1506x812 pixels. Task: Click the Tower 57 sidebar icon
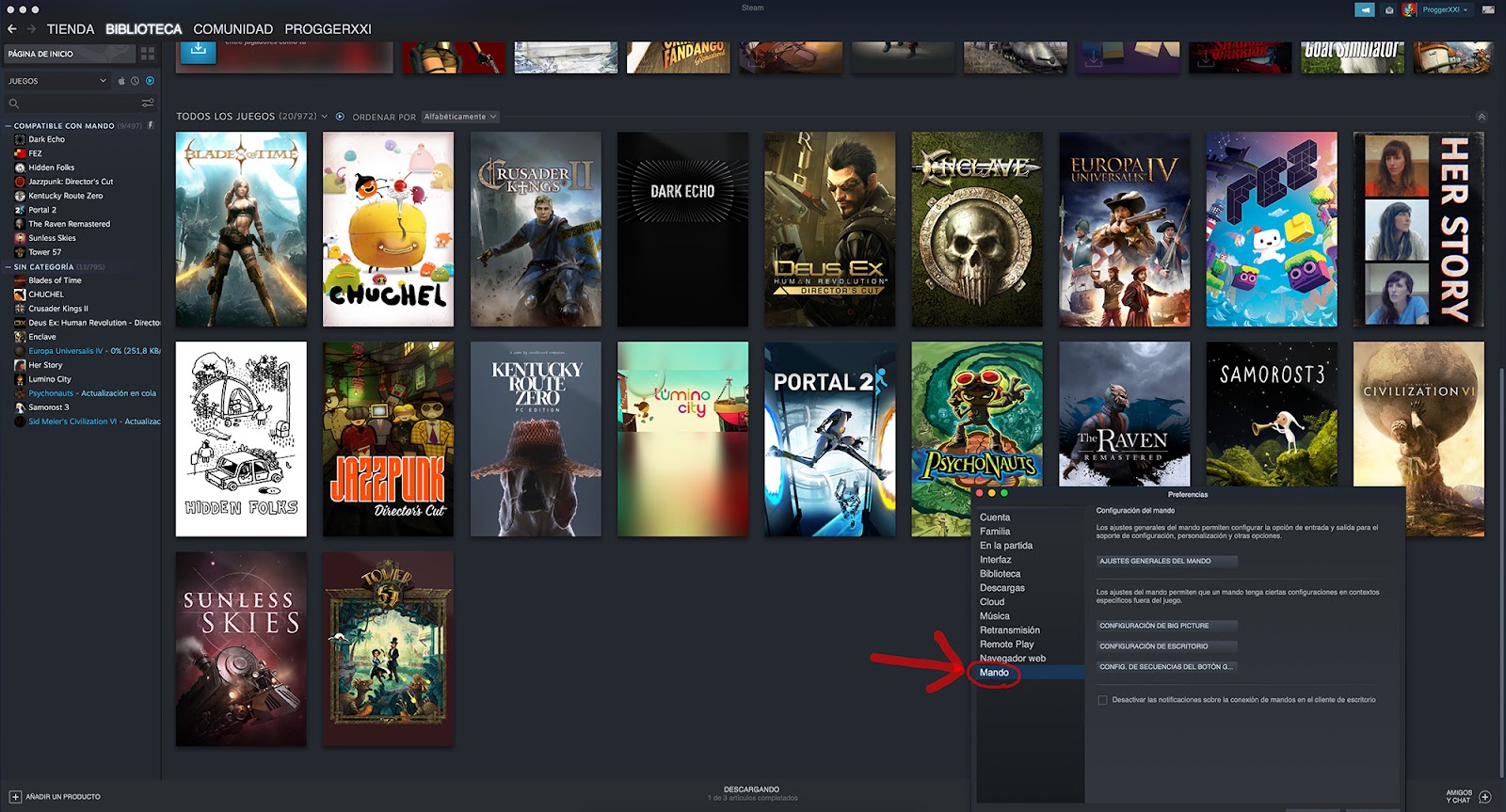[20, 252]
